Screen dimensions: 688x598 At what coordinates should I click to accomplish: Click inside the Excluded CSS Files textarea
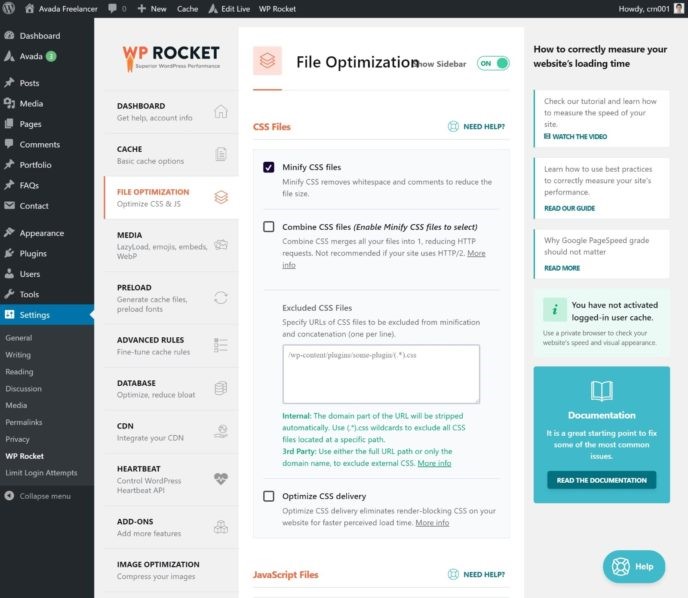click(381, 374)
